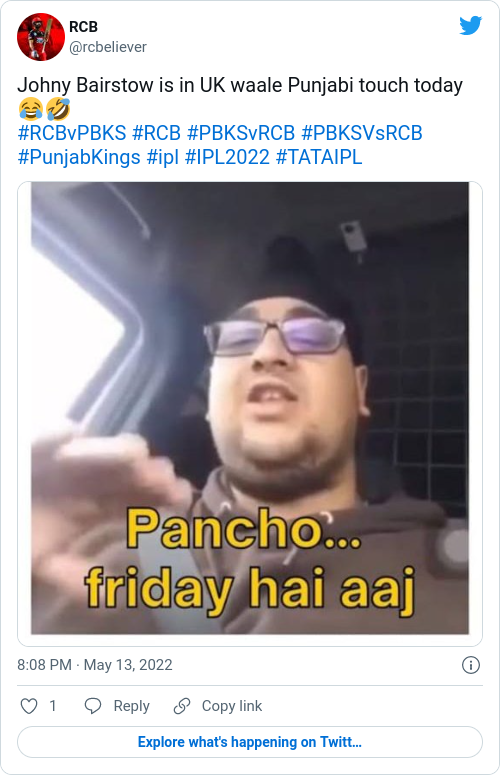This screenshot has width=500, height=775.
Task: Open the RCB profile avatar
Action: [41, 37]
